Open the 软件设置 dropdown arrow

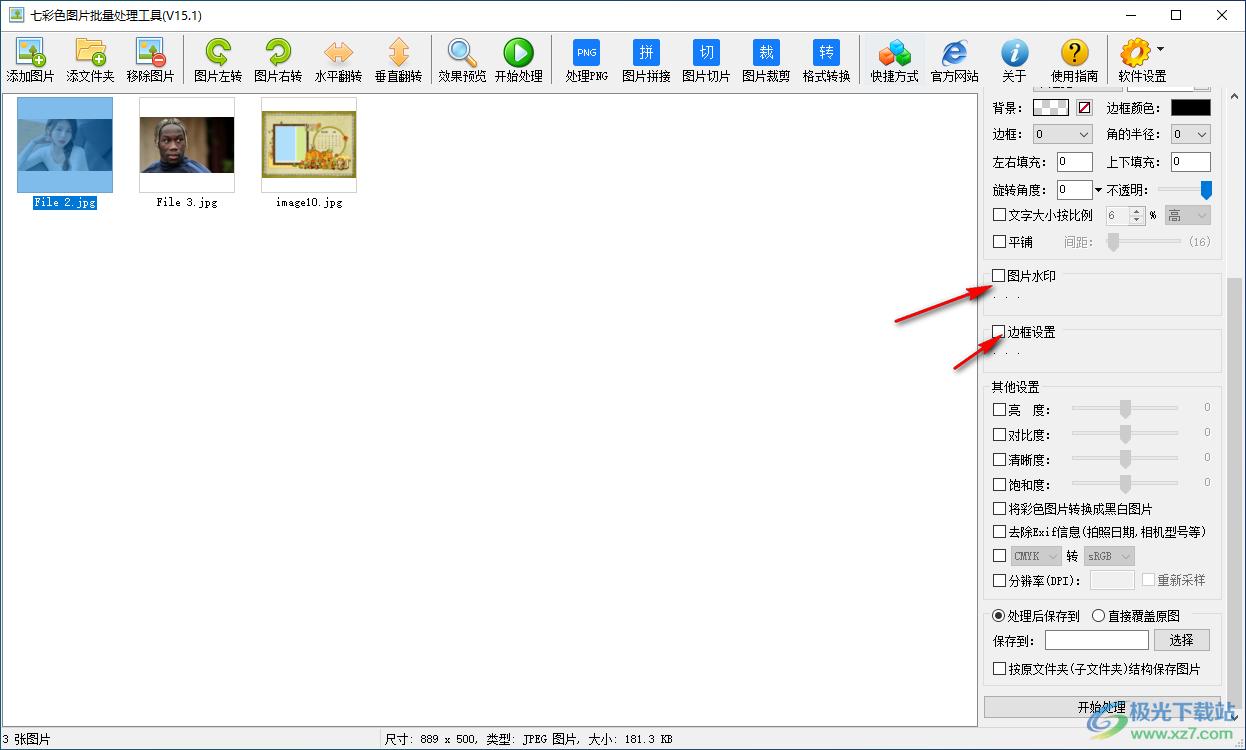coord(1160,48)
